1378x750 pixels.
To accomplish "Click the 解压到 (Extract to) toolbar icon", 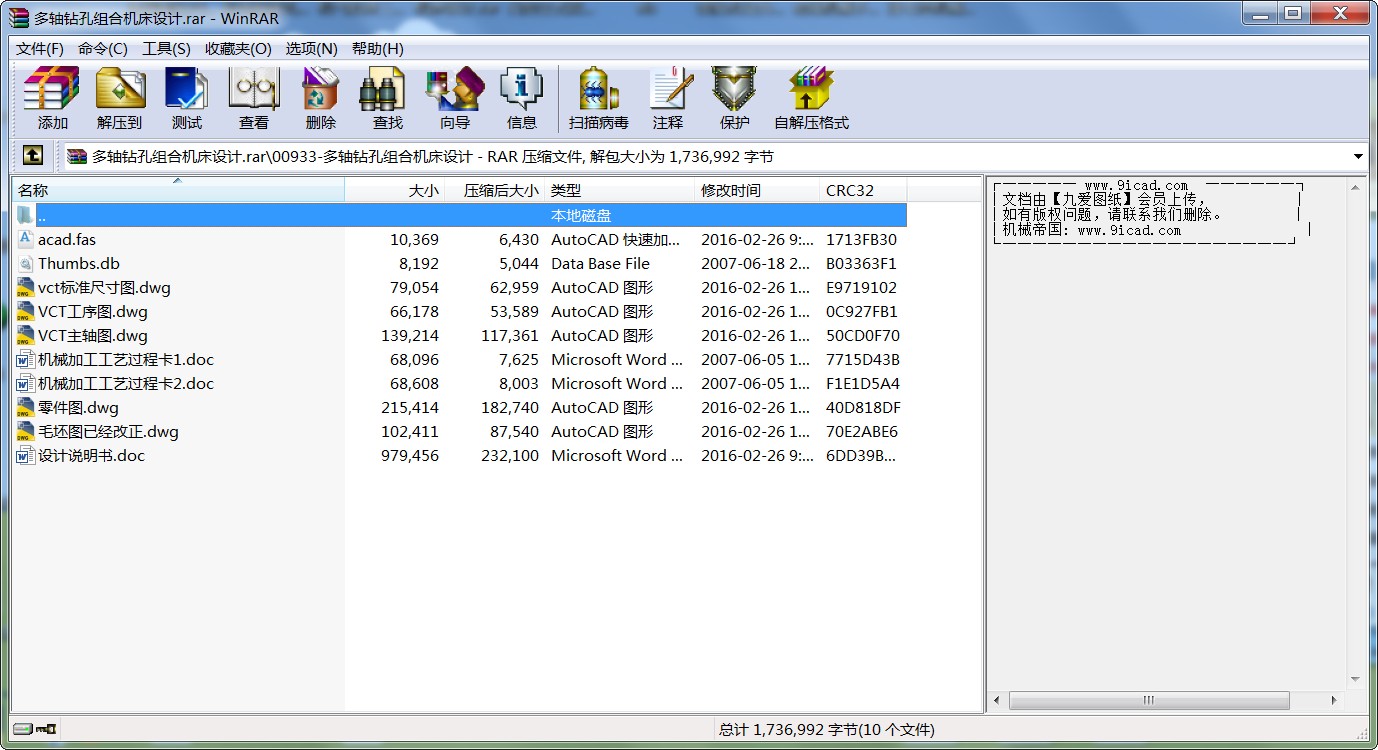I will (120, 89).
